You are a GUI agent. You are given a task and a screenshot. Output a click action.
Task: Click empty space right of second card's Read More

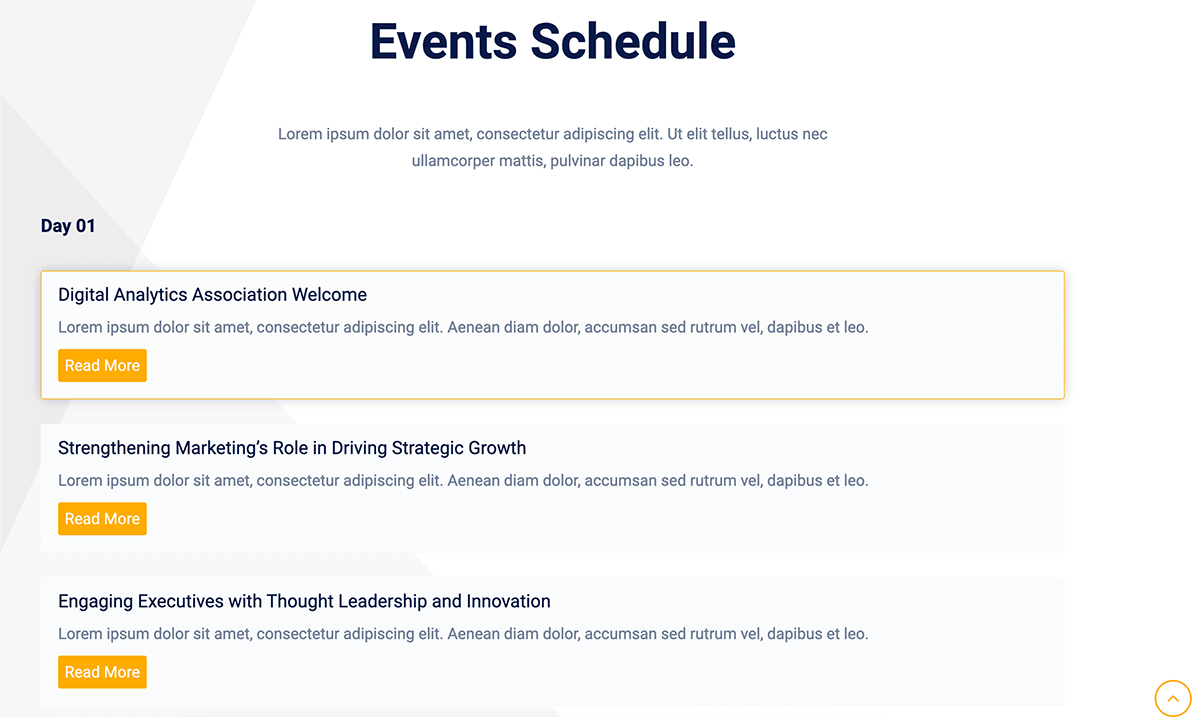(x=600, y=519)
